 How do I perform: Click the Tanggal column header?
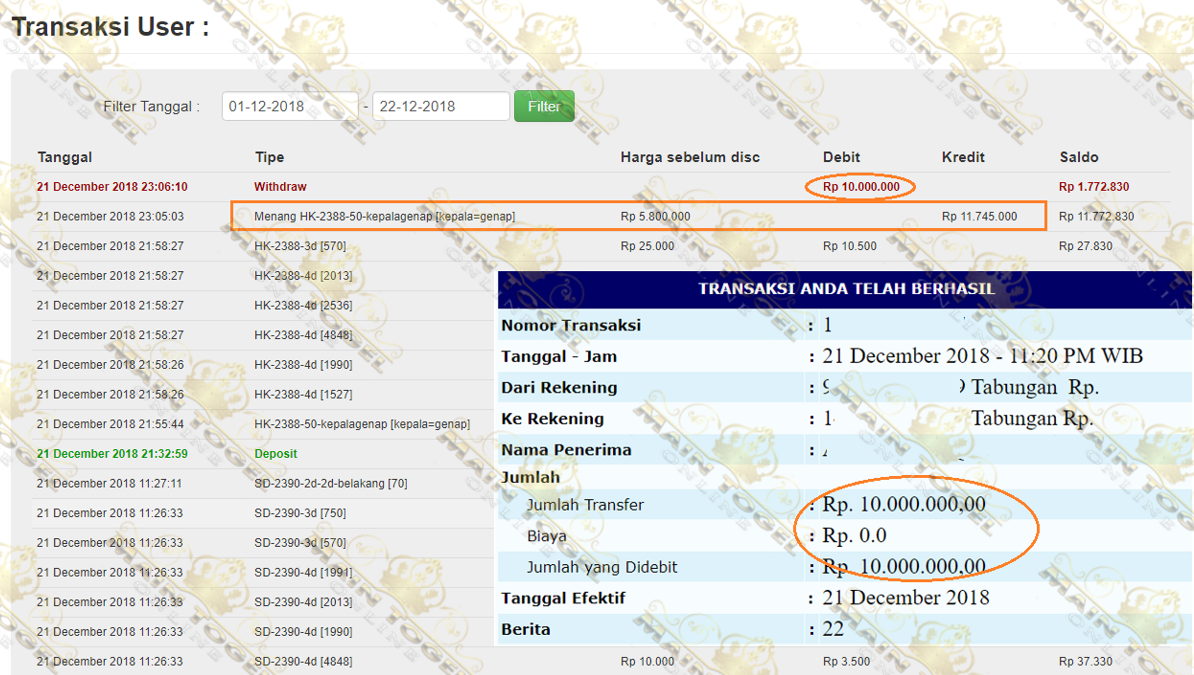click(x=65, y=157)
